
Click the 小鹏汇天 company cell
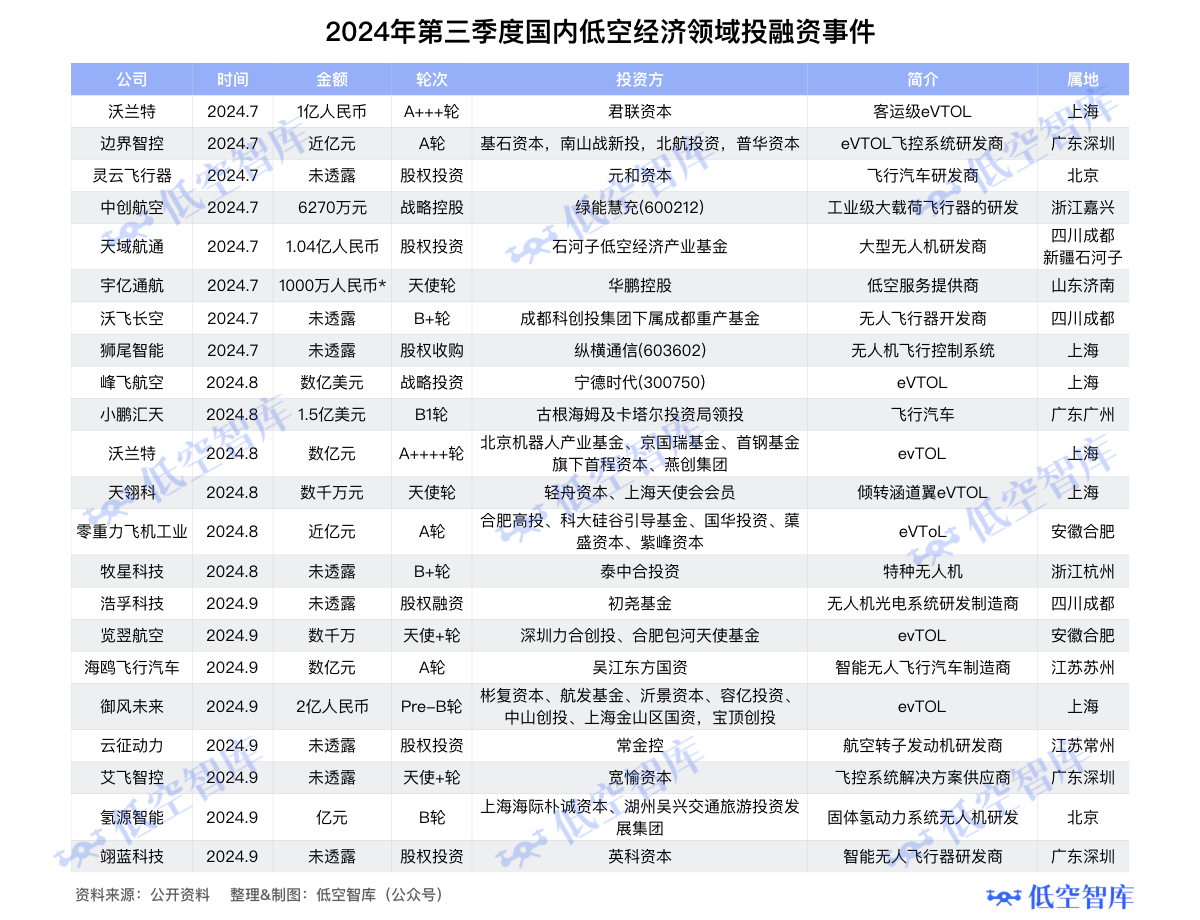[x=132, y=415]
